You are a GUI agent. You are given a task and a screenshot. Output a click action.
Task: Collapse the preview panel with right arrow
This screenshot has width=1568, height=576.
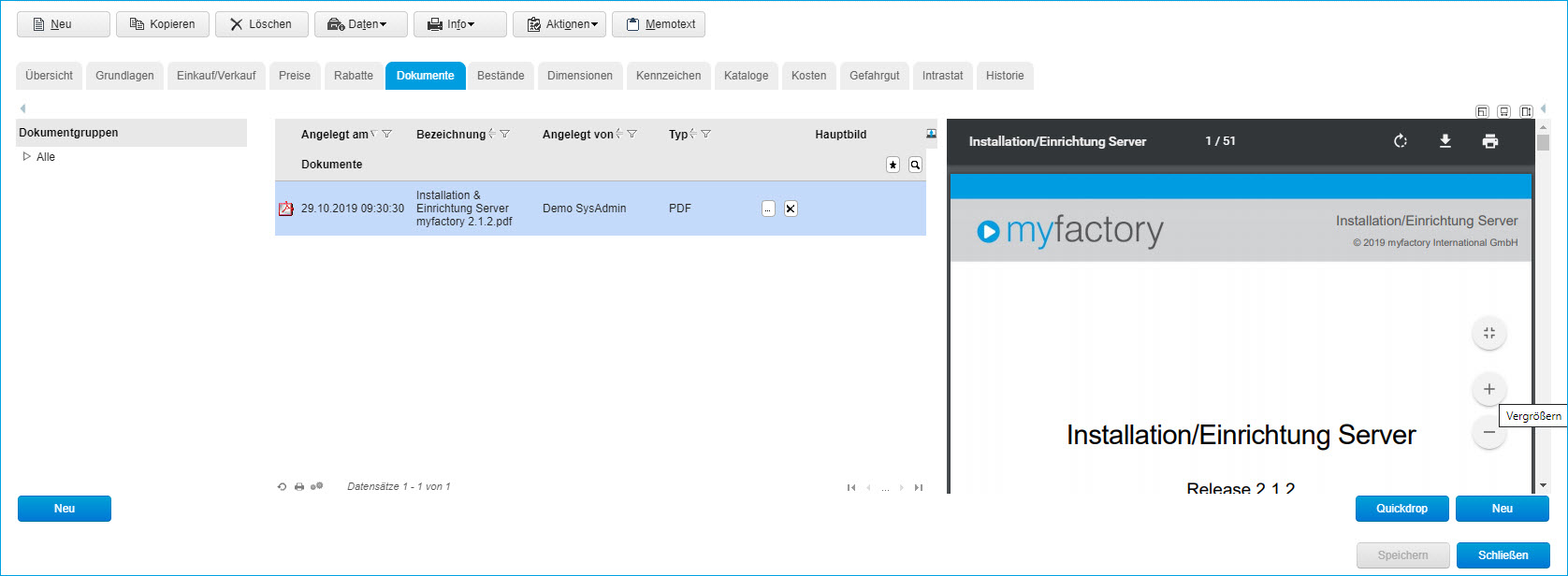pyautogui.click(x=1543, y=108)
